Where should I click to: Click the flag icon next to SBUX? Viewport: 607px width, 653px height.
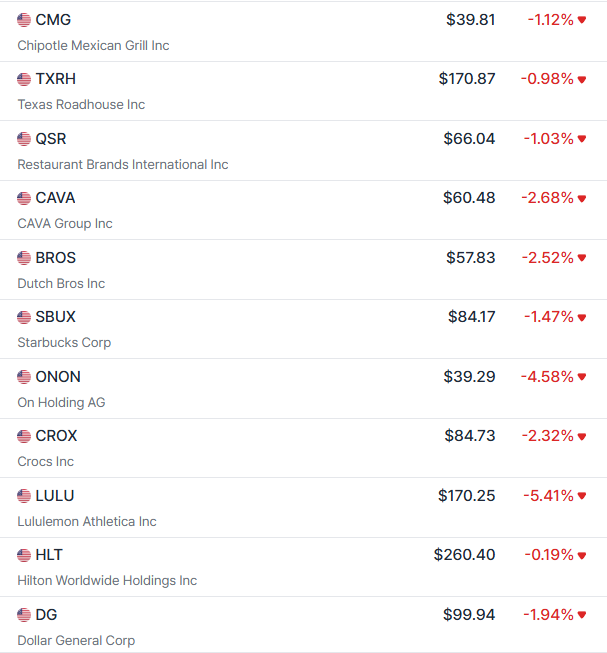coord(24,317)
